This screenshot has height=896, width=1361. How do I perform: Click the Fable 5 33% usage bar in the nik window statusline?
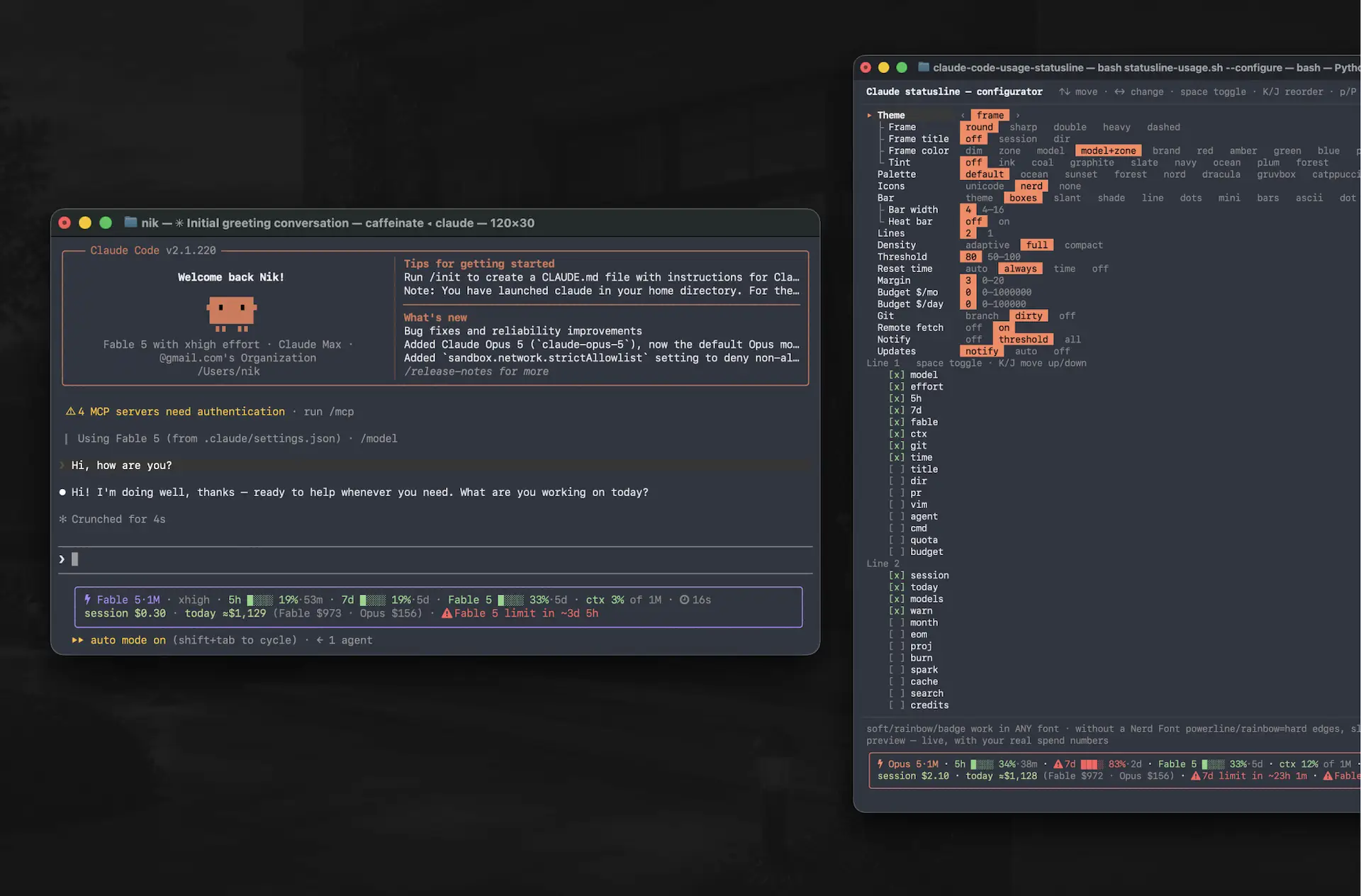[x=510, y=600]
